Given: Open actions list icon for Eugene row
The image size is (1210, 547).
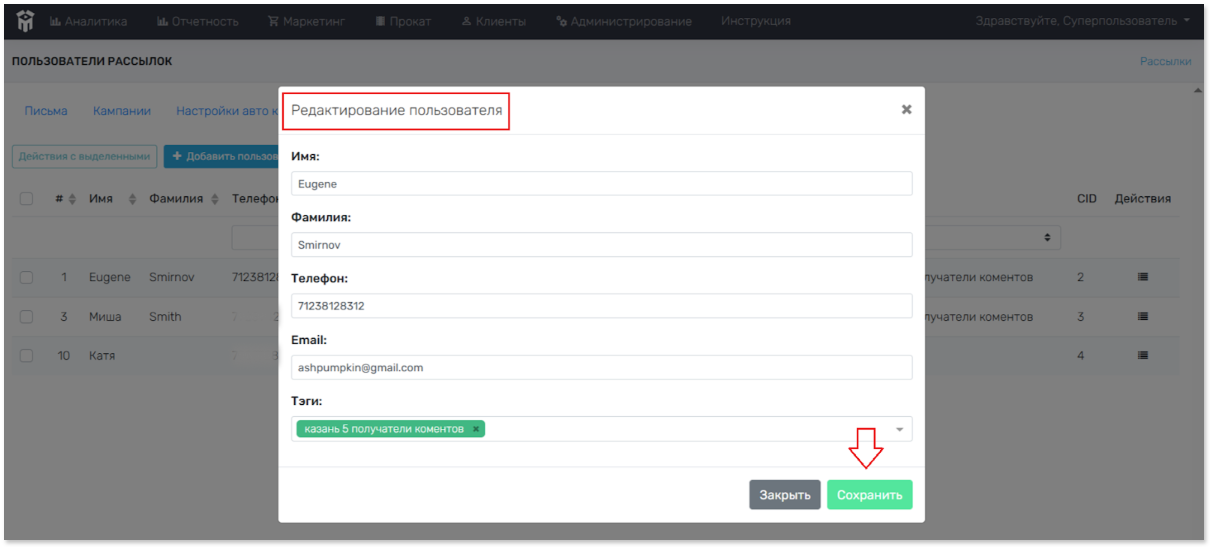Looking at the screenshot, I should coord(1143,277).
